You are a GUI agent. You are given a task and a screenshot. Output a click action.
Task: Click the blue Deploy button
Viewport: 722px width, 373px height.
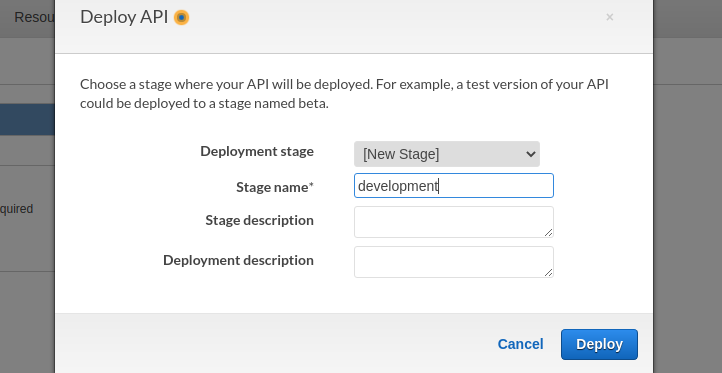[599, 344]
